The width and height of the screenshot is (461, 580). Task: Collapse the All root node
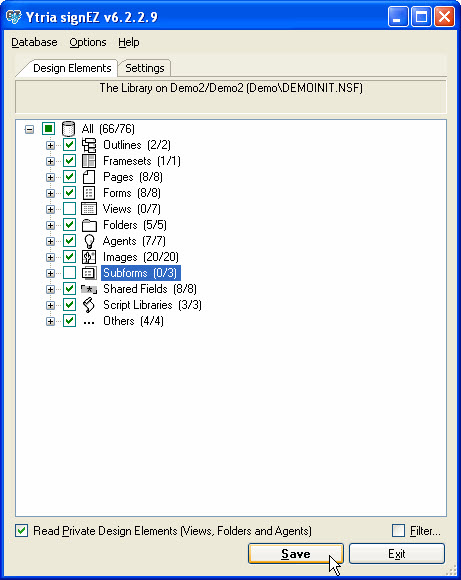click(29, 129)
